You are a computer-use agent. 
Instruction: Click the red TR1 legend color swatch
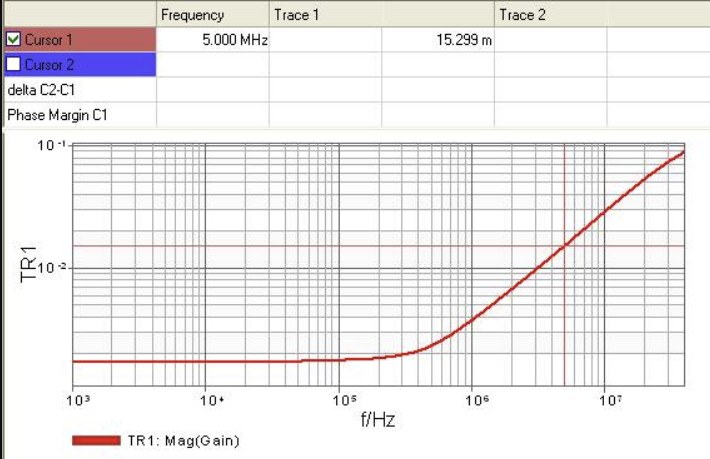96,440
